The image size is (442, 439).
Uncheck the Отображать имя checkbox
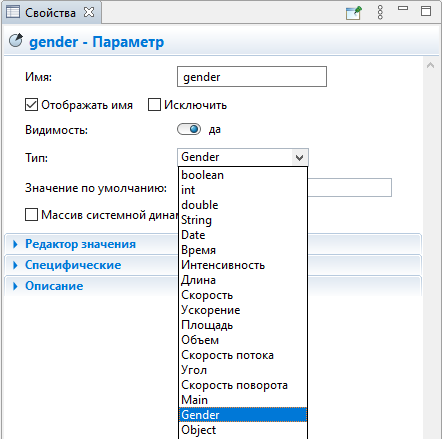(x=31, y=105)
